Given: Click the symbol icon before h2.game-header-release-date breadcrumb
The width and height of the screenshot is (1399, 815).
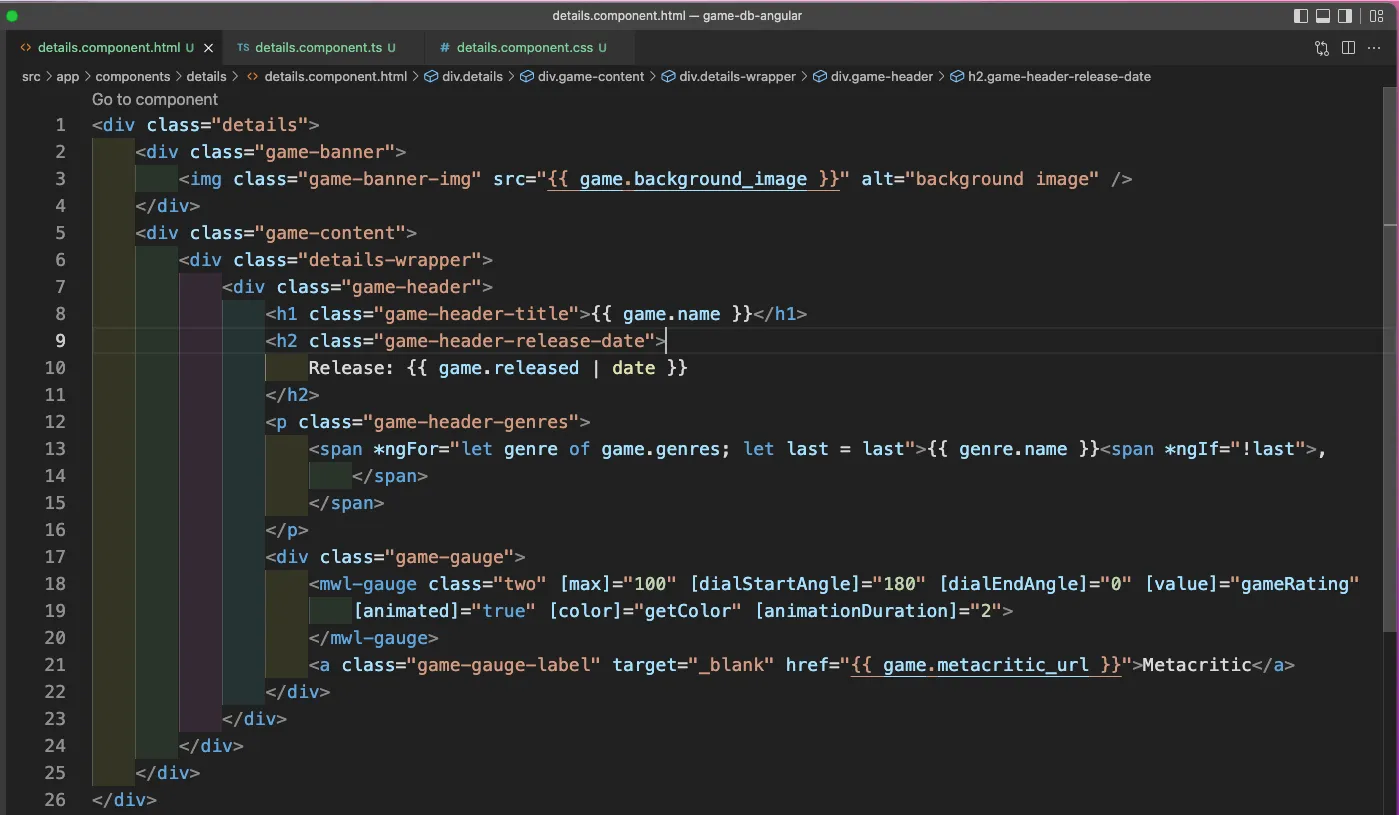Looking at the screenshot, I should point(957,76).
